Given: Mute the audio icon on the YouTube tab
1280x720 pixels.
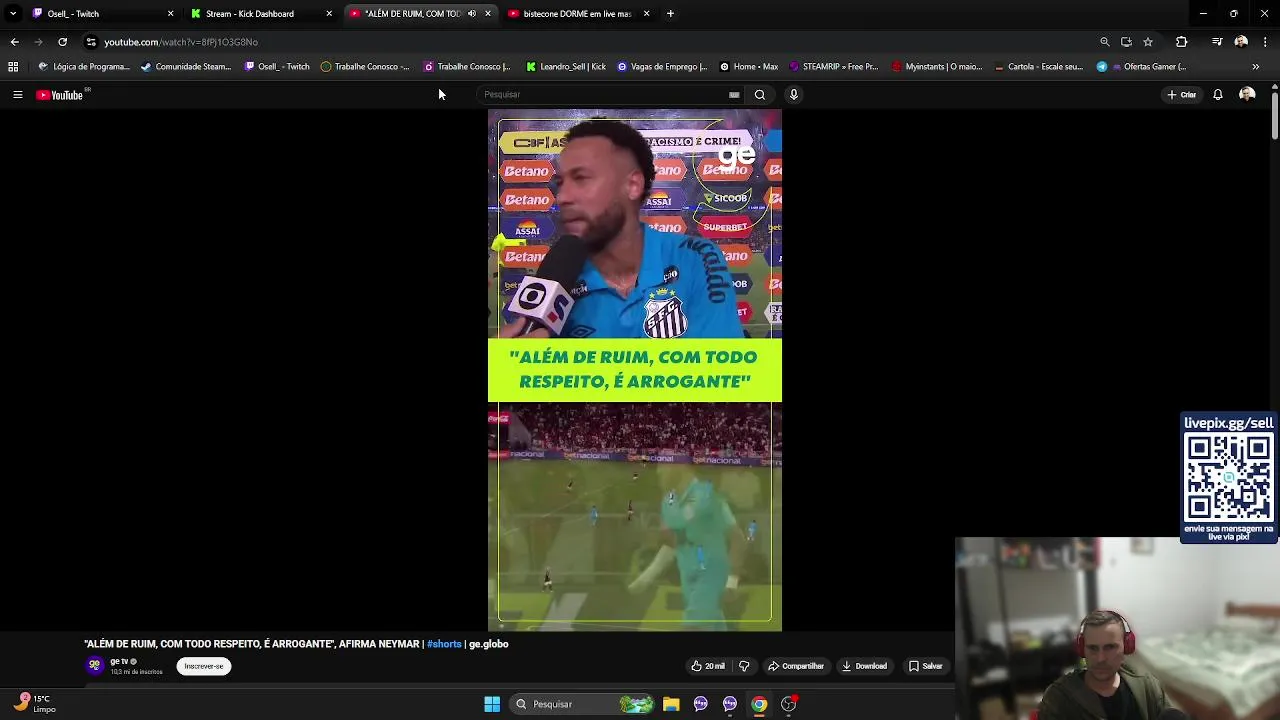Looking at the screenshot, I should pyautogui.click(x=472, y=14).
